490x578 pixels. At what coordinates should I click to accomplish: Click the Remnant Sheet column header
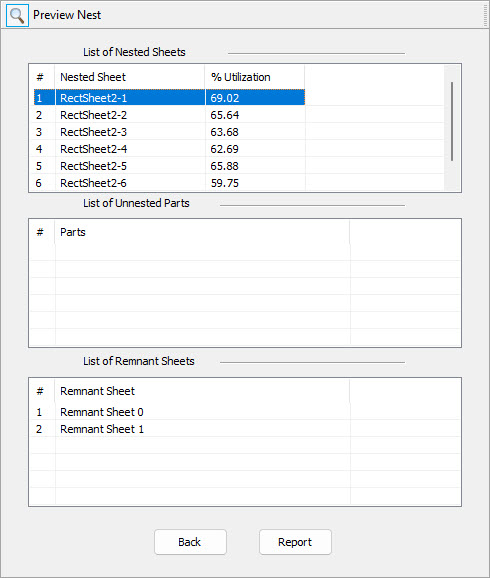[x=202, y=391]
